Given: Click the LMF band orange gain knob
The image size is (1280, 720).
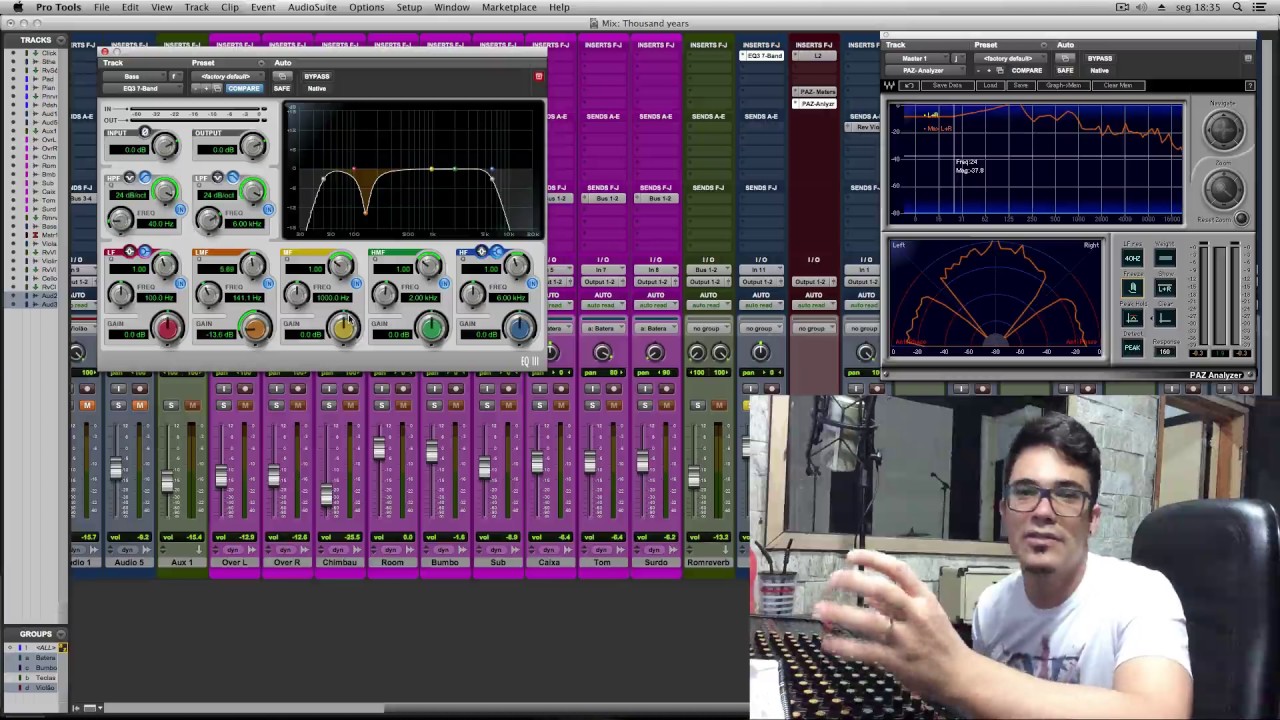Looking at the screenshot, I should pyautogui.click(x=255, y=328).
